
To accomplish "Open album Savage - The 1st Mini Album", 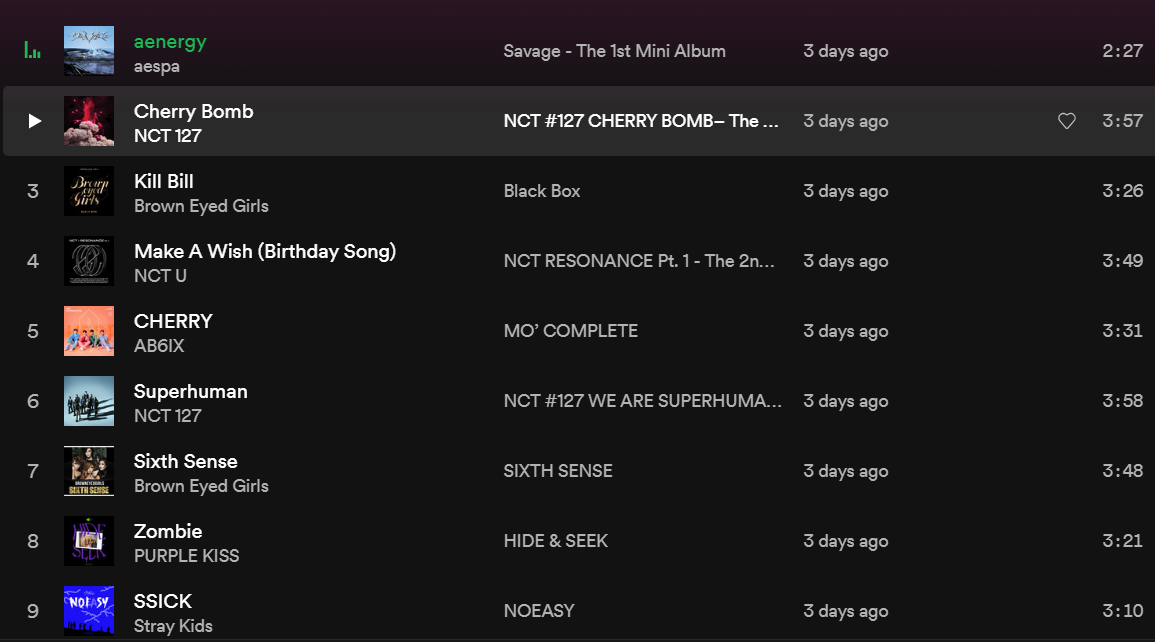I will pos(614,51).
